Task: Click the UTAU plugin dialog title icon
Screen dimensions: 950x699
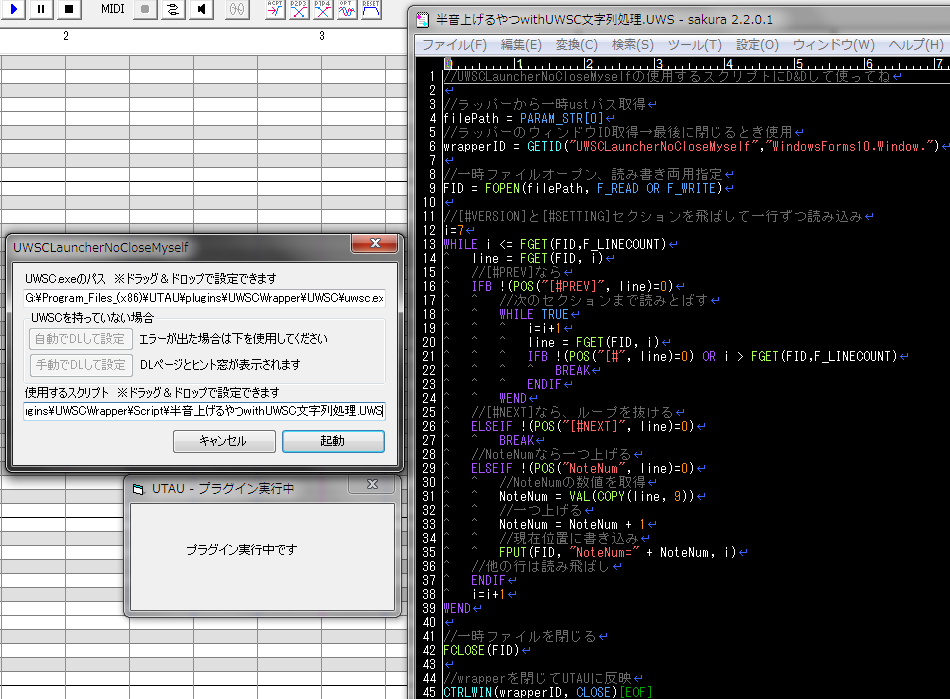Action: pyautogui.click(x=139, y=489)
